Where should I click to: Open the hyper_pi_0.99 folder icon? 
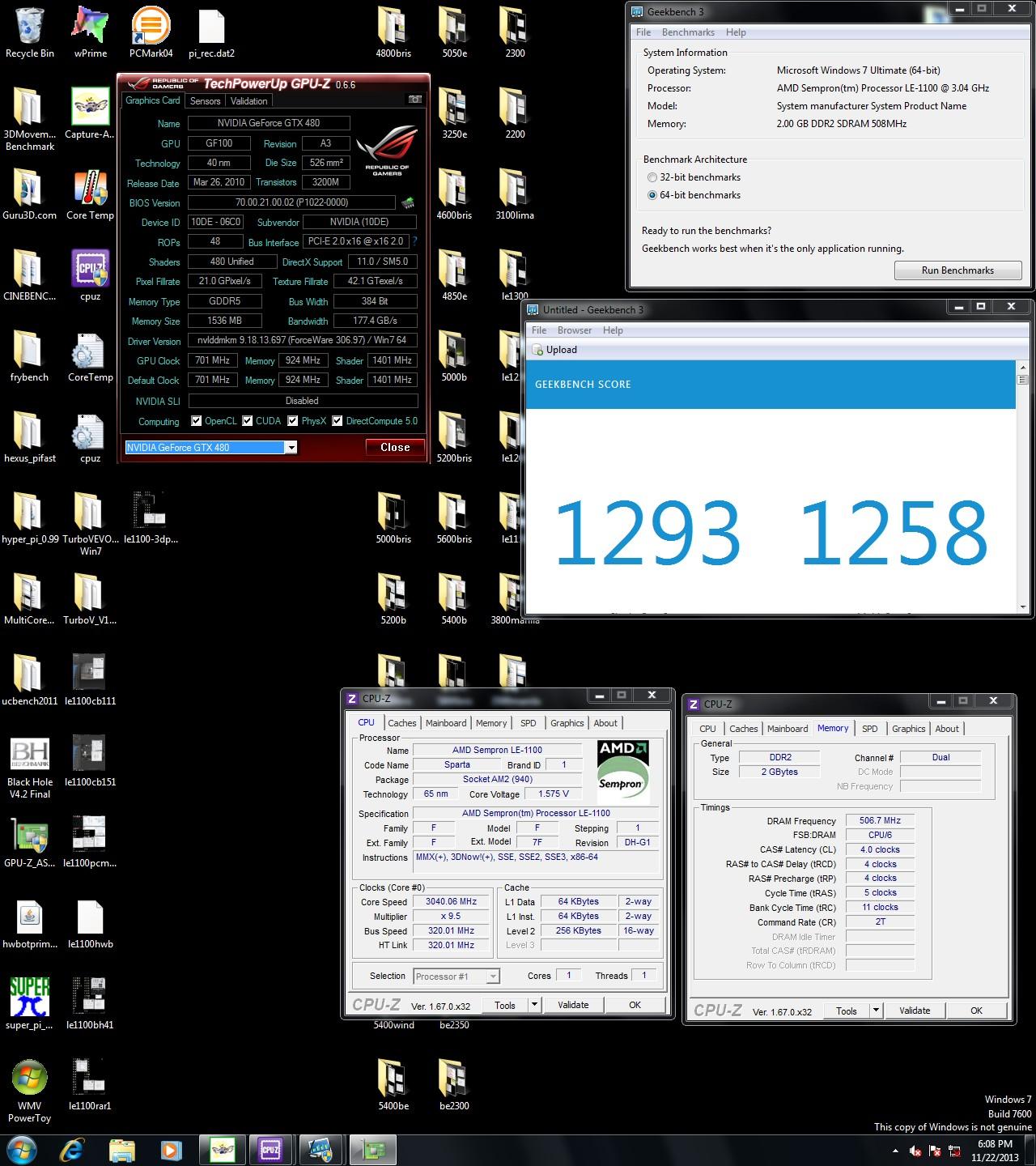[x=29, y=512]
